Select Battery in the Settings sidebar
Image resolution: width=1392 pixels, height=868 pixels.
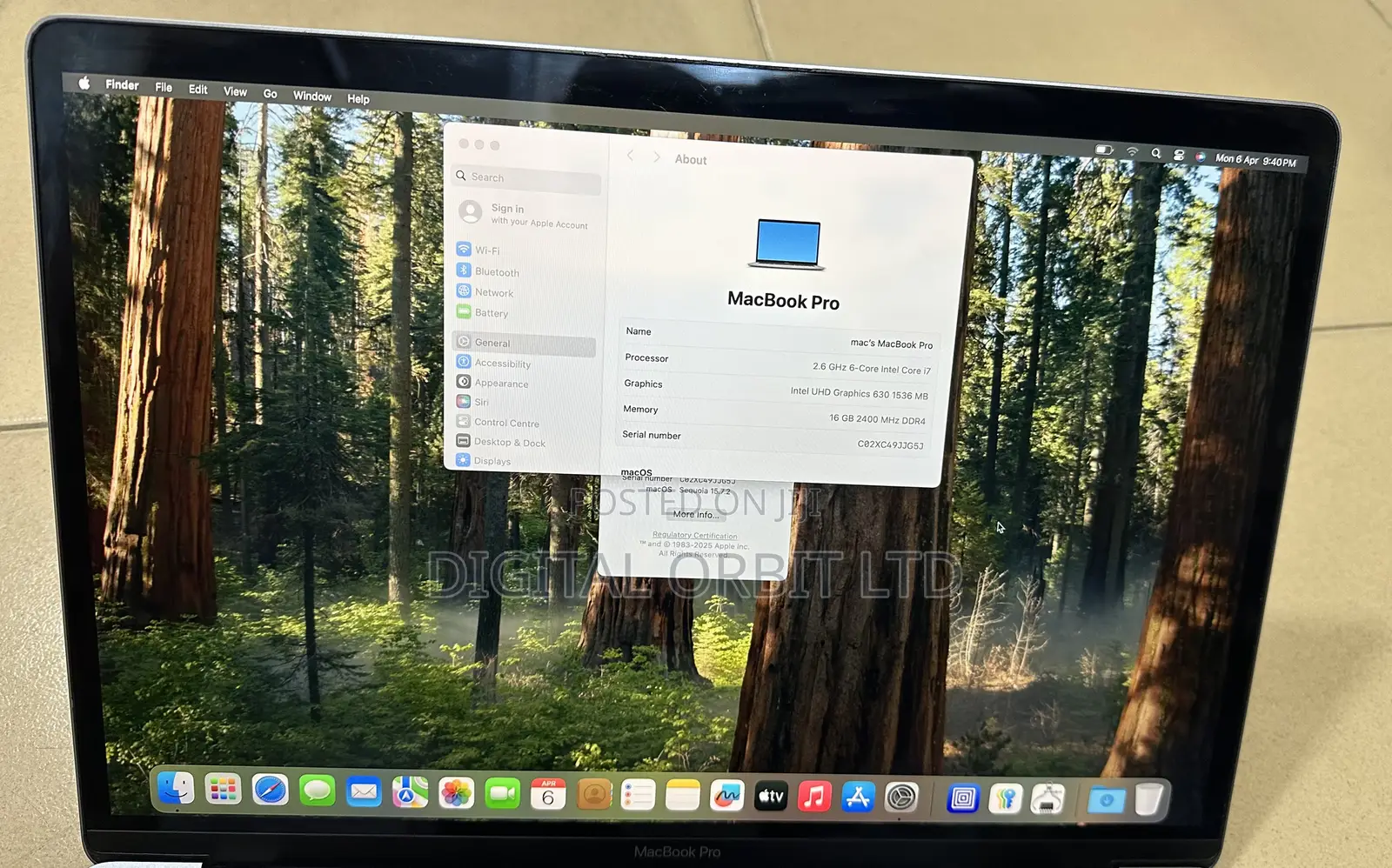click(483, 312)
